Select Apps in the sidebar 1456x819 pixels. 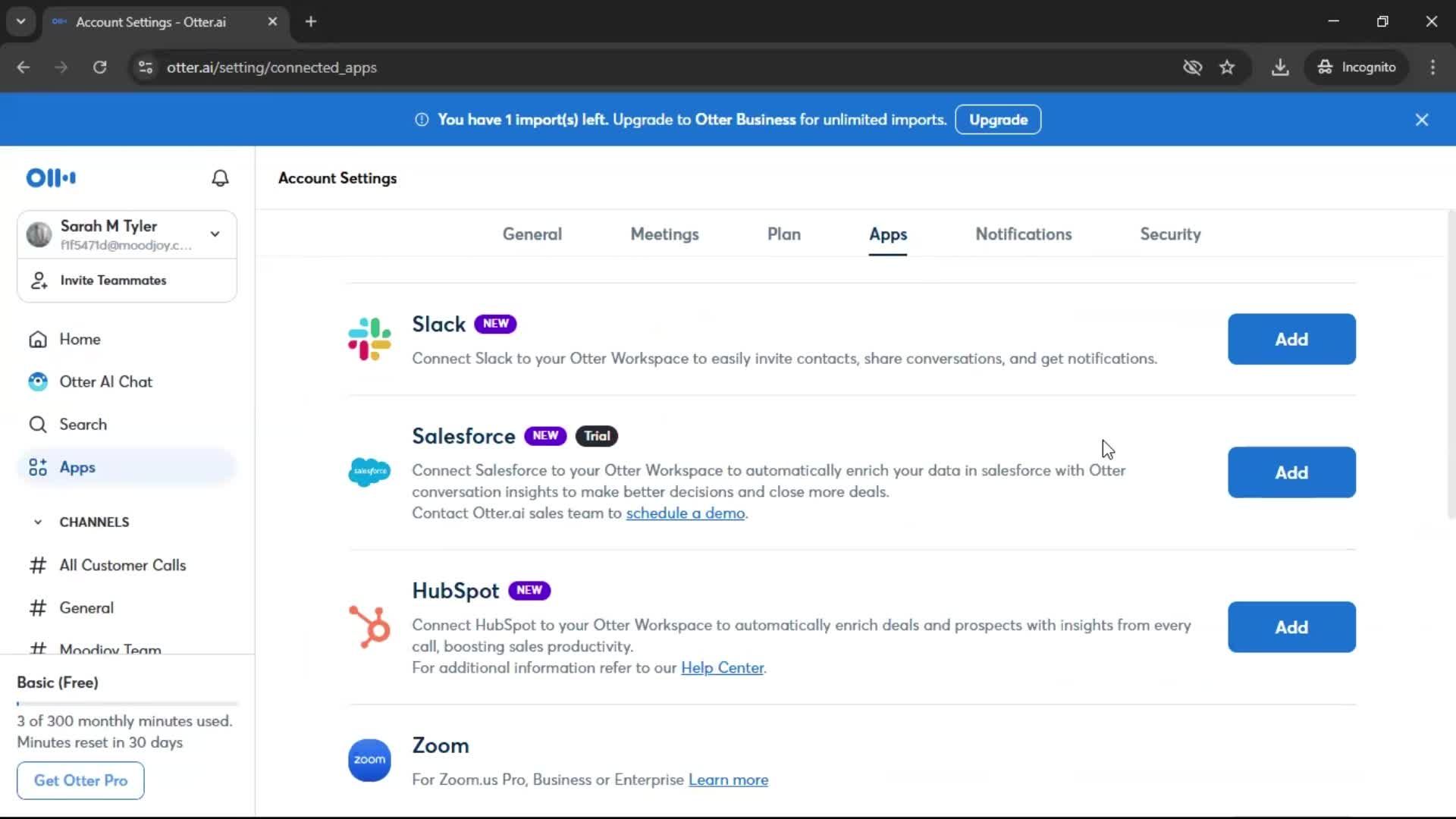point(127,467)
